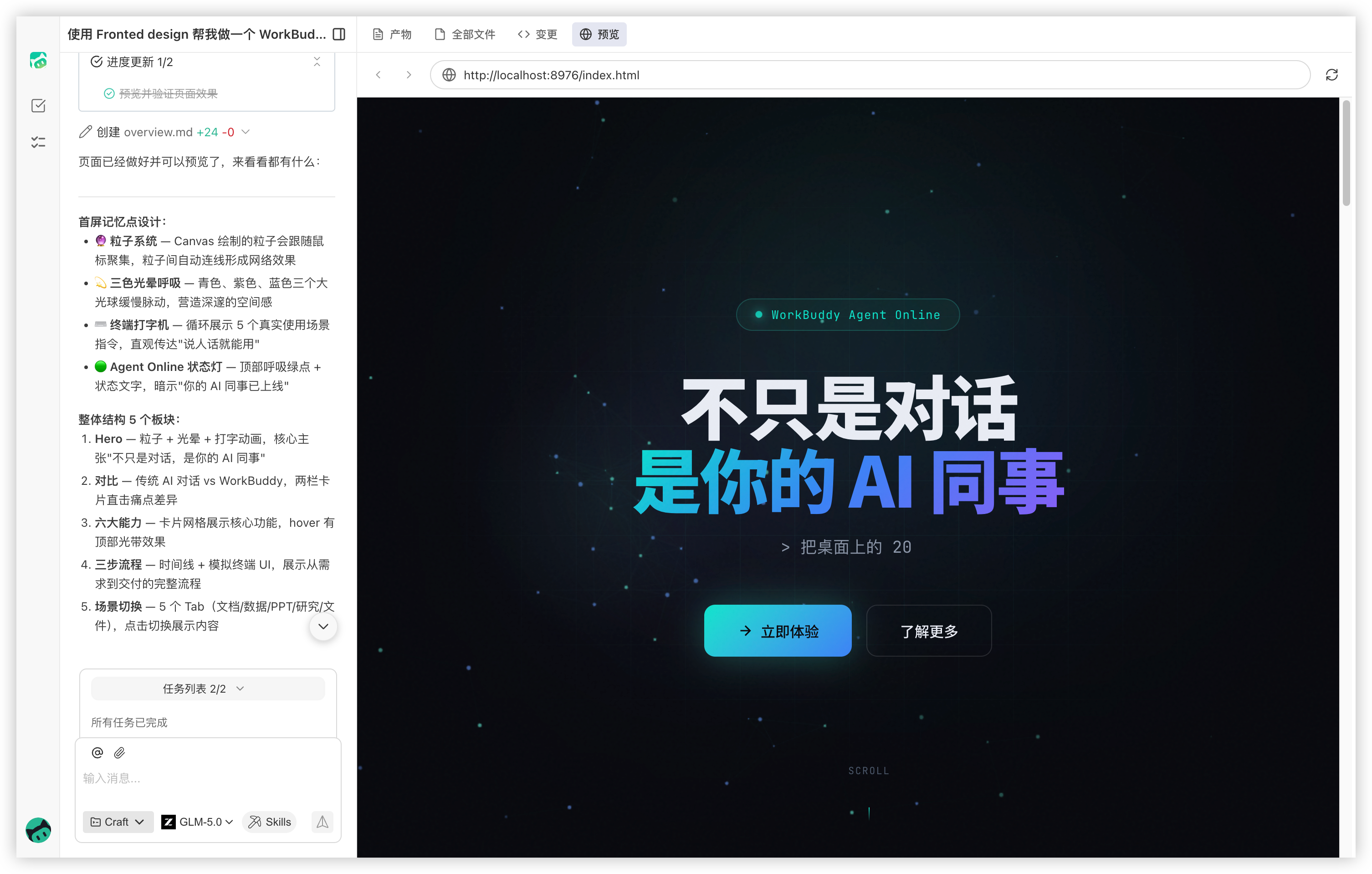The width and height of the screenshot is (1372, 874).
Task: Open the GLM-5.0 model selector
Action: tap(198, 822)
